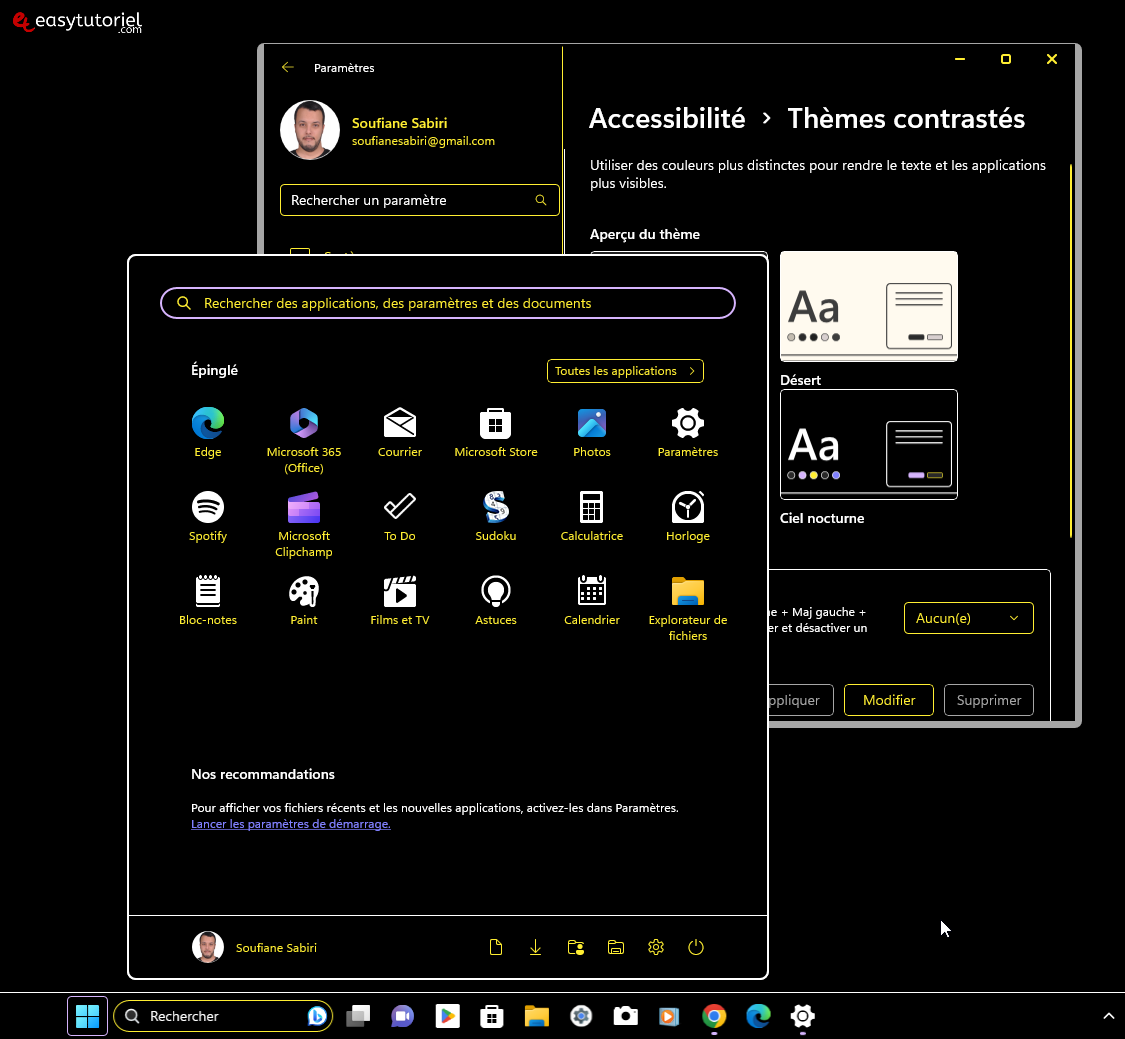This screenshot has height=1039, width=1125.
Task: Open File Explorer from the taskbar
Action: [536, 1015]
